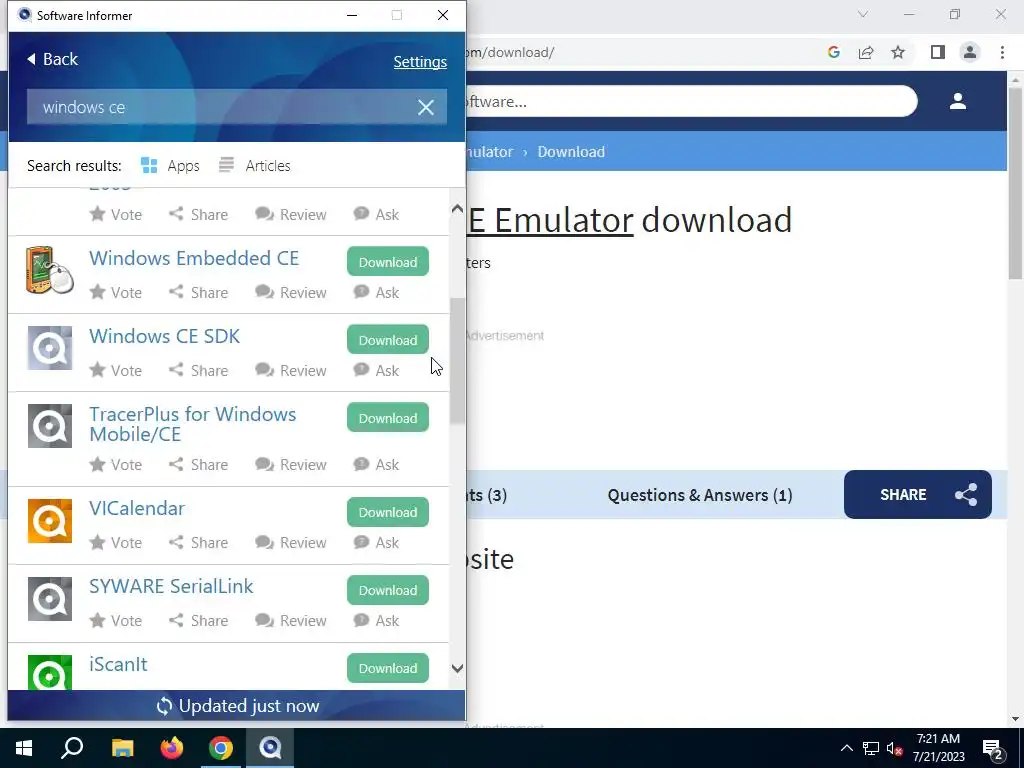Ask about TracerPlus for Windows Mobile/CE
This screenshot has width=1024, height=768.
pyautogui.click(x=376, y=464)
